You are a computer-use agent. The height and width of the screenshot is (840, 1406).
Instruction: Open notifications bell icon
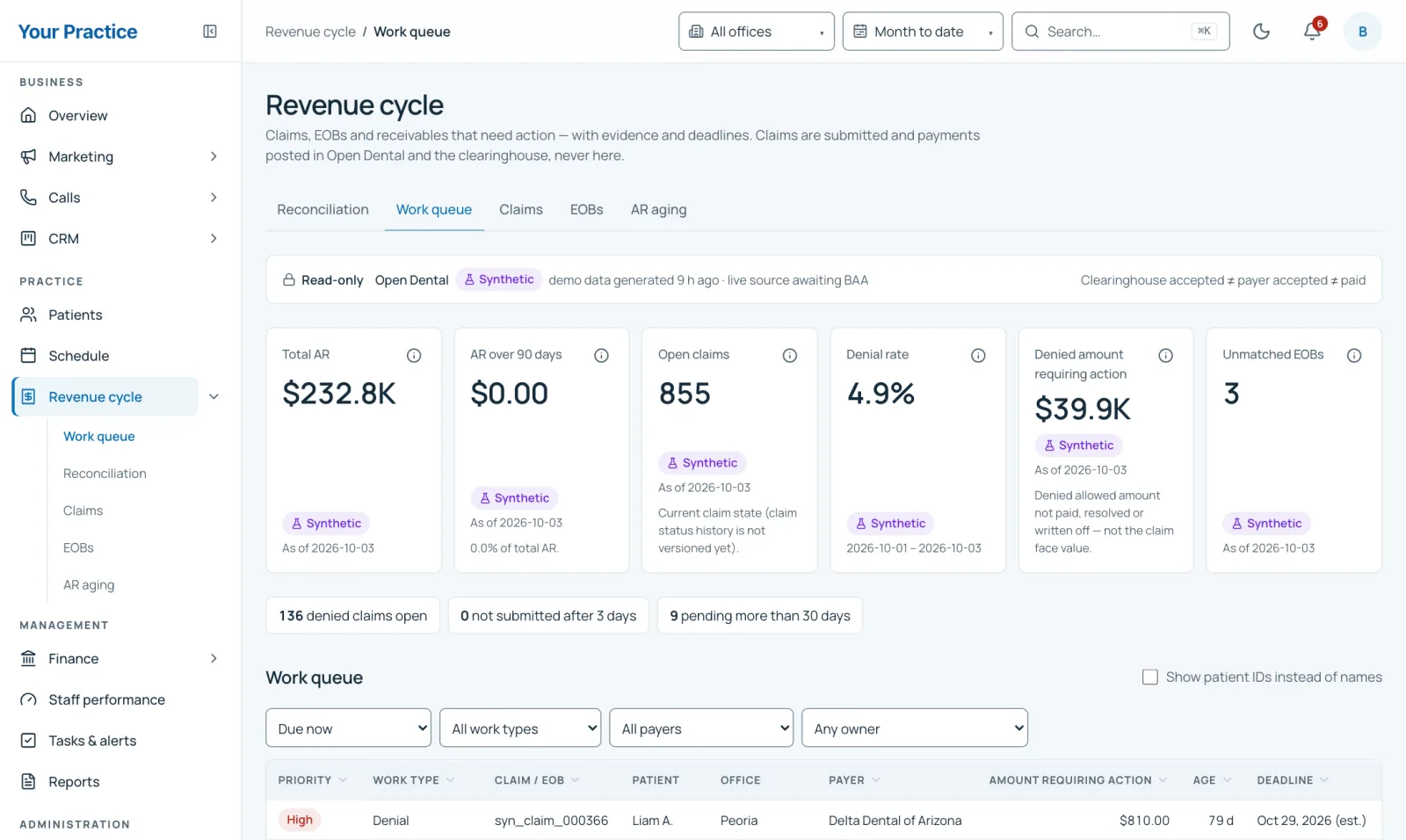tap(1312, 32)
